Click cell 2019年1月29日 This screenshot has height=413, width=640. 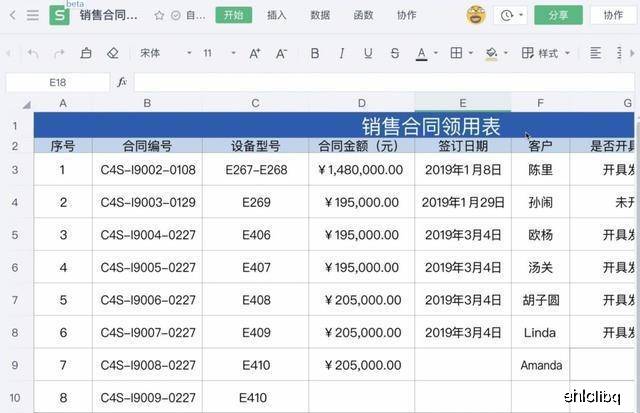pos(463,202)
